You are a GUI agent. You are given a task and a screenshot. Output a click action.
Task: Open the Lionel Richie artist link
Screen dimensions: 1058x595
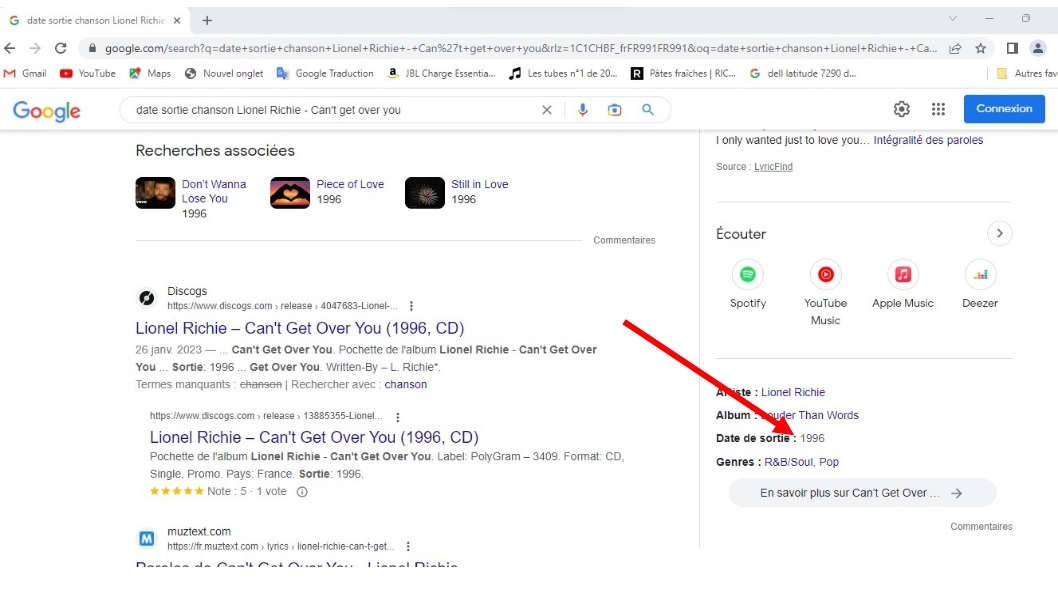[x=793, y=392]
